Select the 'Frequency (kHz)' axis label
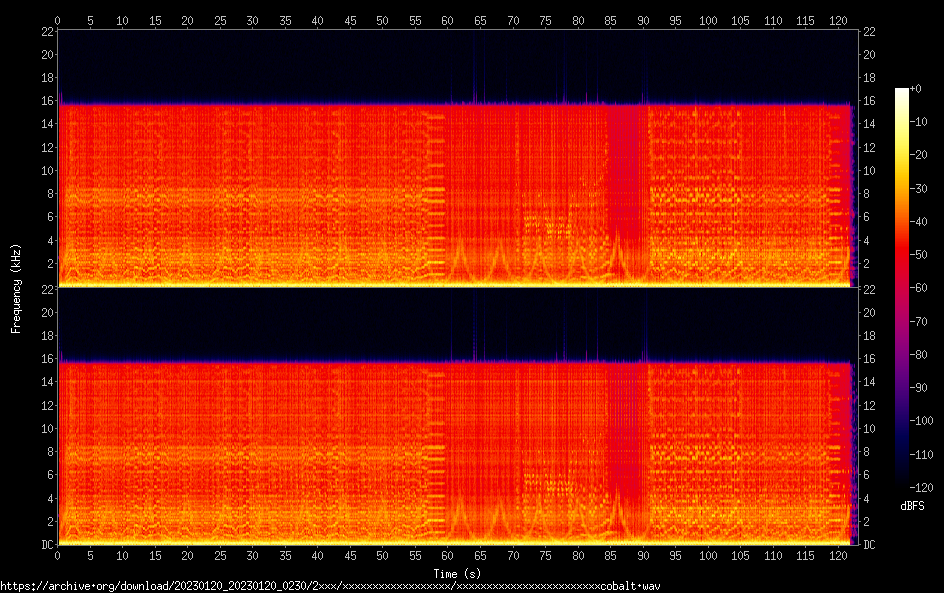Image resolution: width=944 pixels, height=593 pixels. [x=16, y=287]
